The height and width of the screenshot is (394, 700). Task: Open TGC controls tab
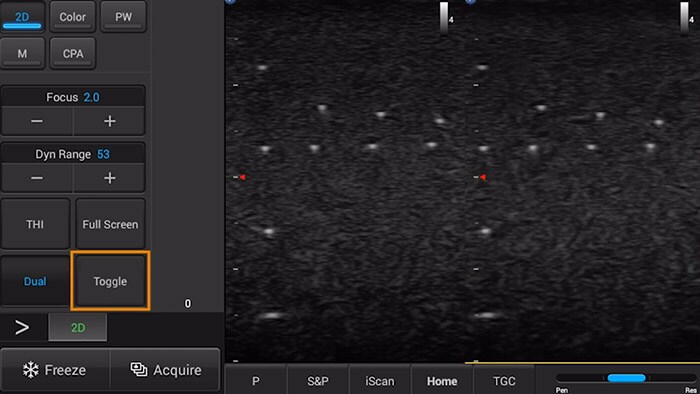(504, 381)
